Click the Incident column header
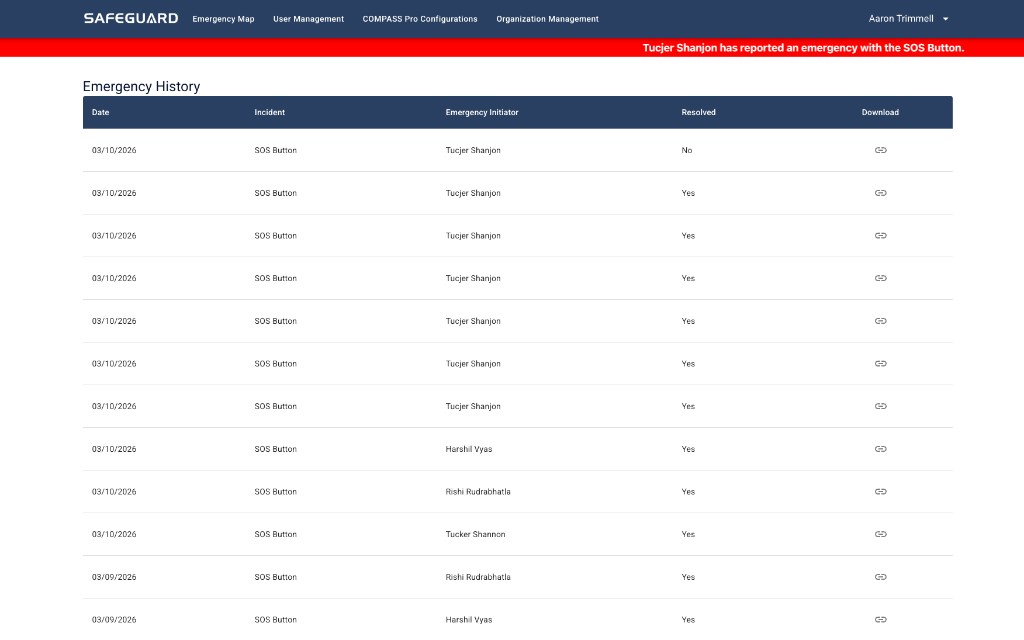Viewport: 1024px width, 640px height. tap(269, 112)
